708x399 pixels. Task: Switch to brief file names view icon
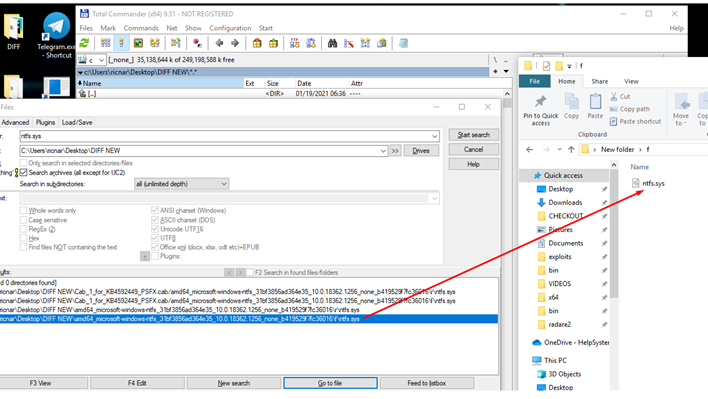click(105, 43)
